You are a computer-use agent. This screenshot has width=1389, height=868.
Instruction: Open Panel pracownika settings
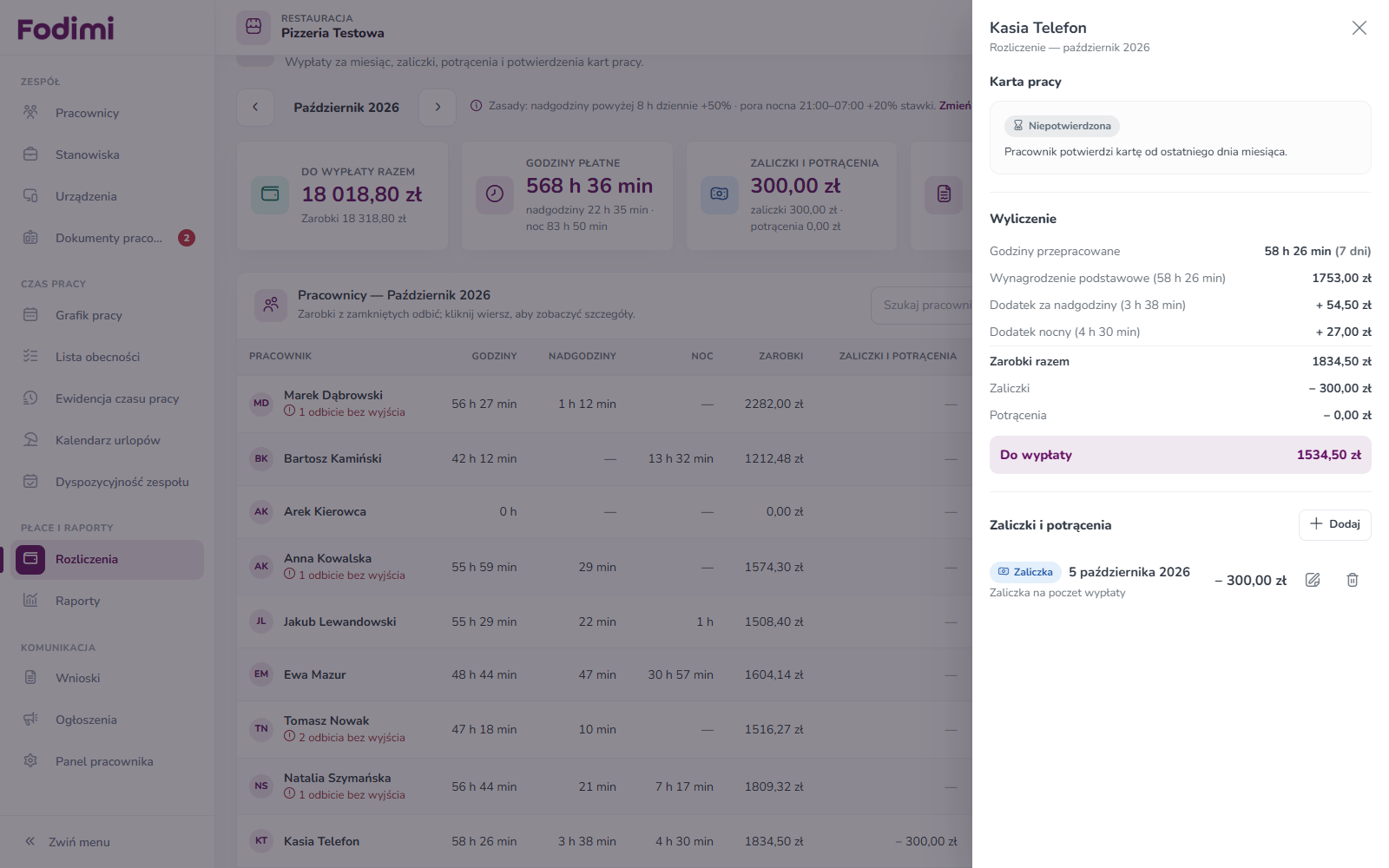coord(108,761)
